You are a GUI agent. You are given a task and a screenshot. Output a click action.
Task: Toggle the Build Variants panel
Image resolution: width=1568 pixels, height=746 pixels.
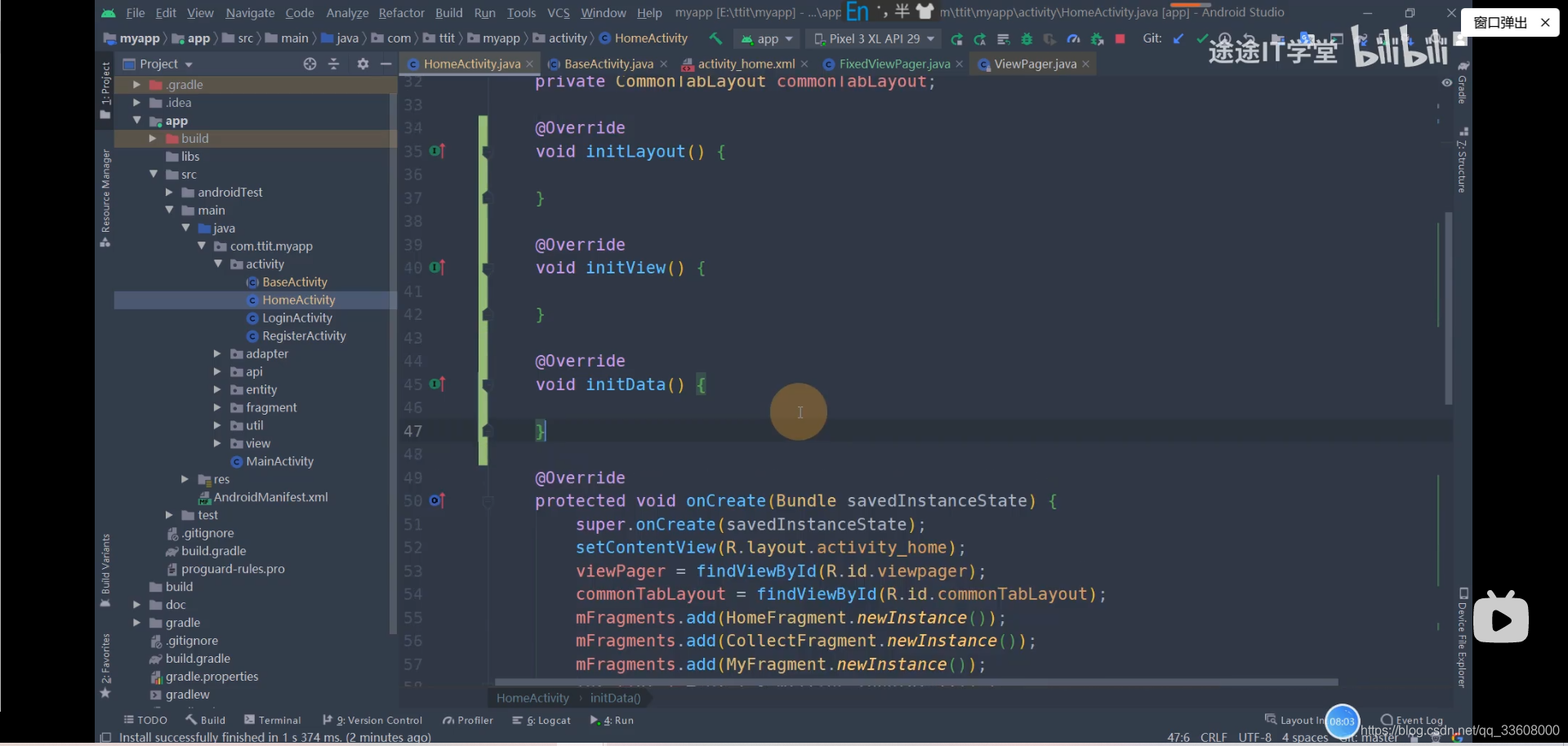pos(105,571)
